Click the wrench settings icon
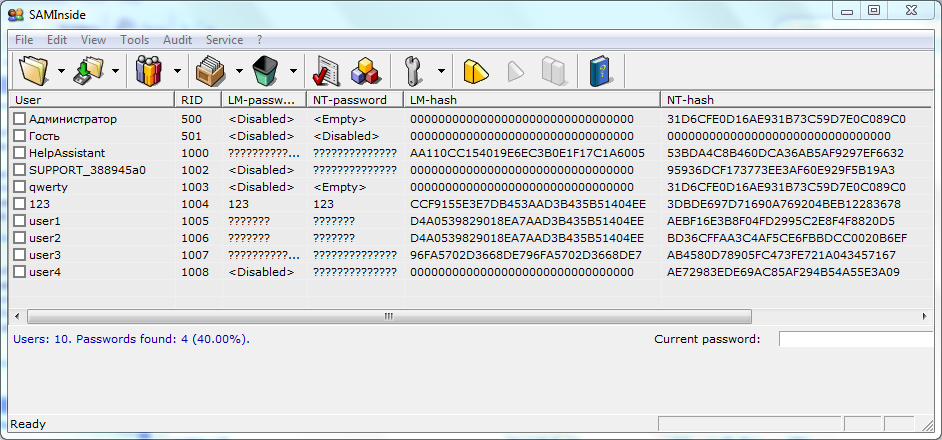Viewport: 942px width, 440px height. pyautogui.click(x=413, y=71)
